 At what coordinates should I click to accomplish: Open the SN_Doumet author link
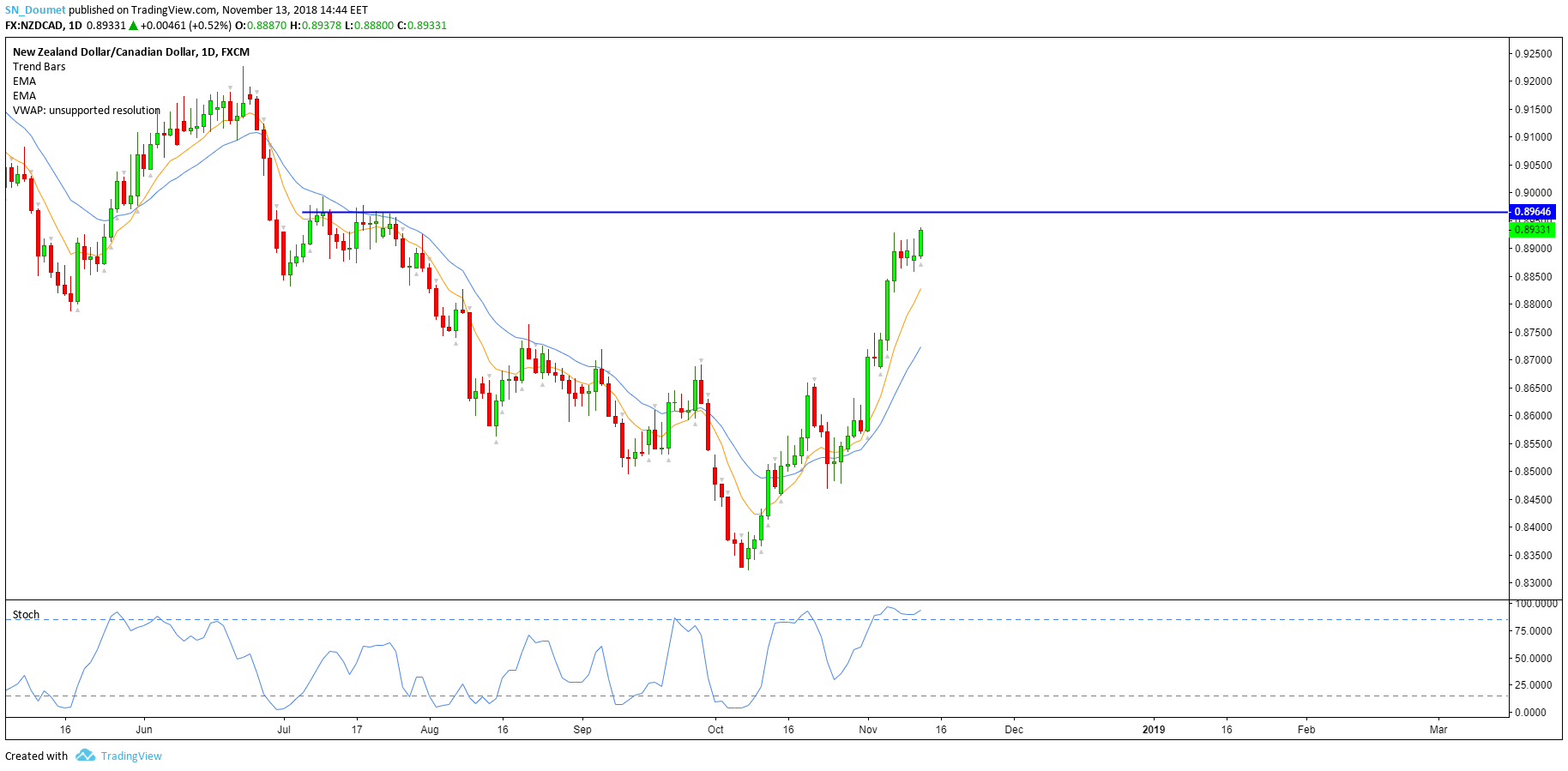click(35, 10)
